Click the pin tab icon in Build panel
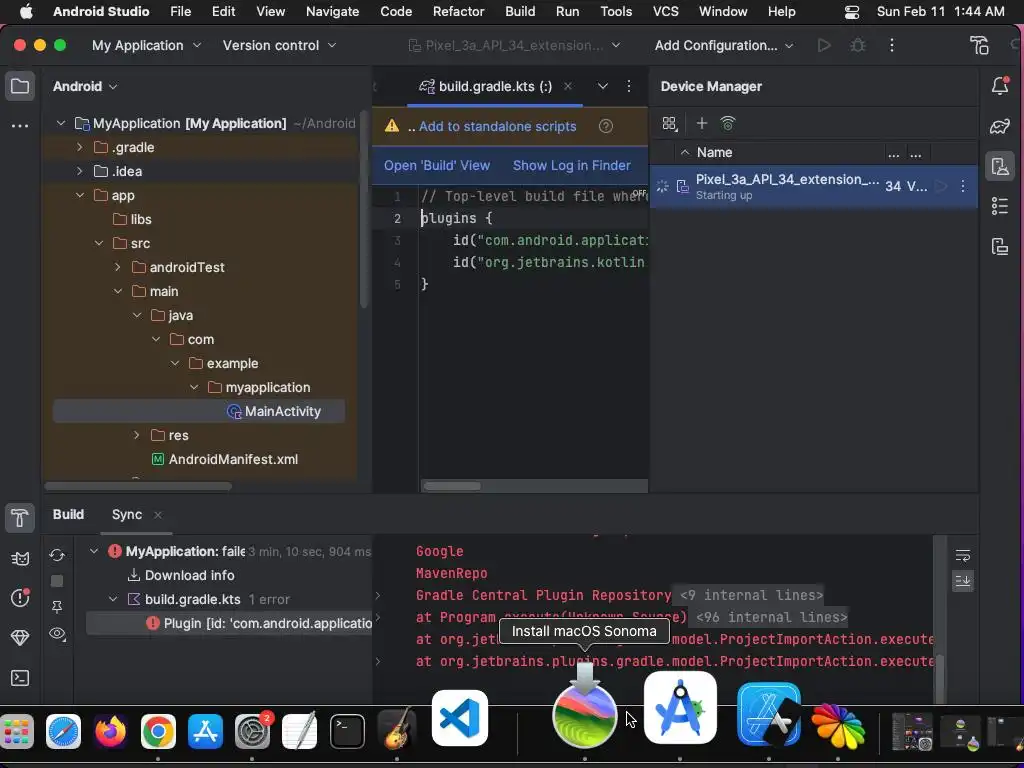 [57, 607]
